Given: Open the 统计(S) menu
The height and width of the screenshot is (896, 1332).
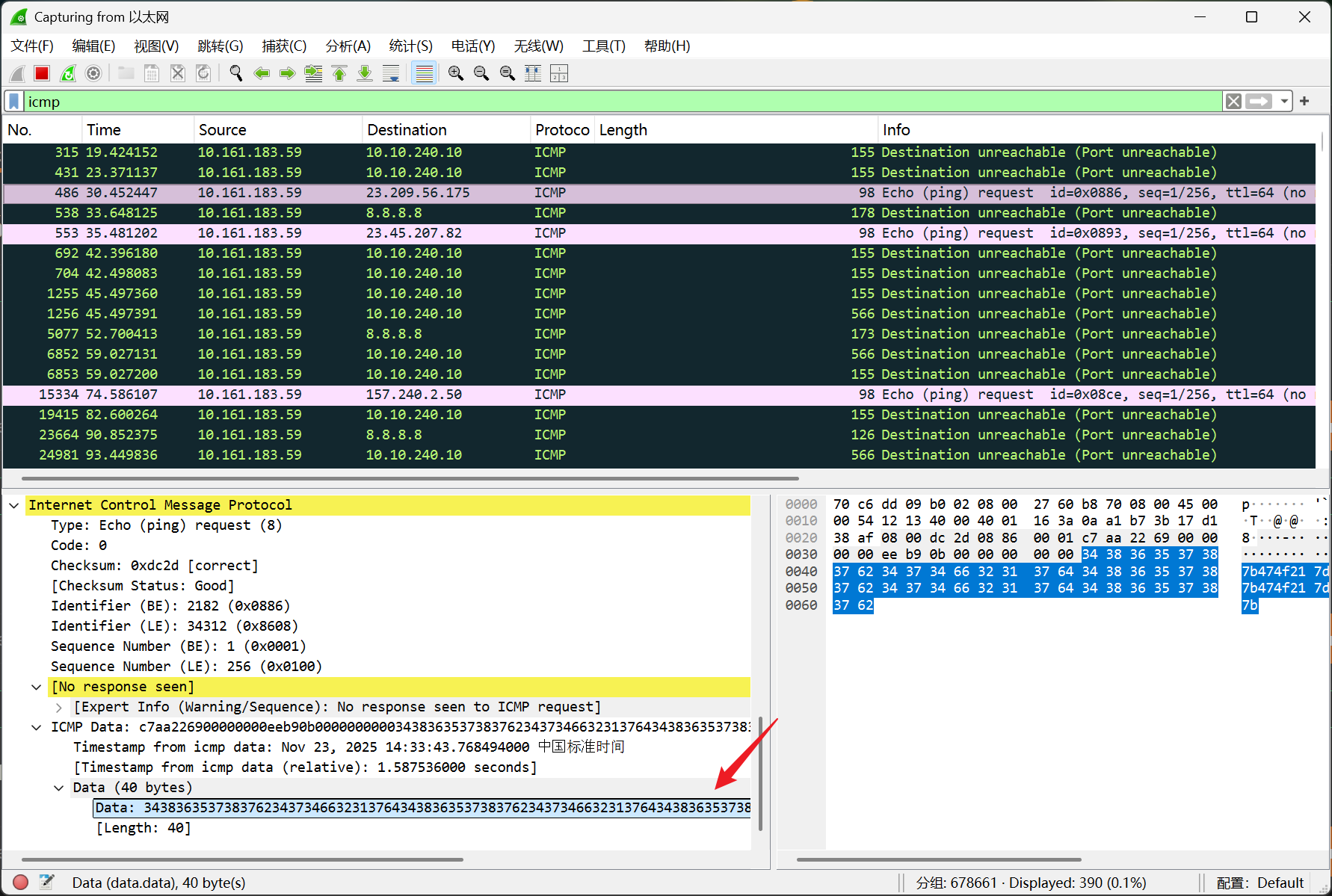Looking at the screenshot, I should 410,46.
